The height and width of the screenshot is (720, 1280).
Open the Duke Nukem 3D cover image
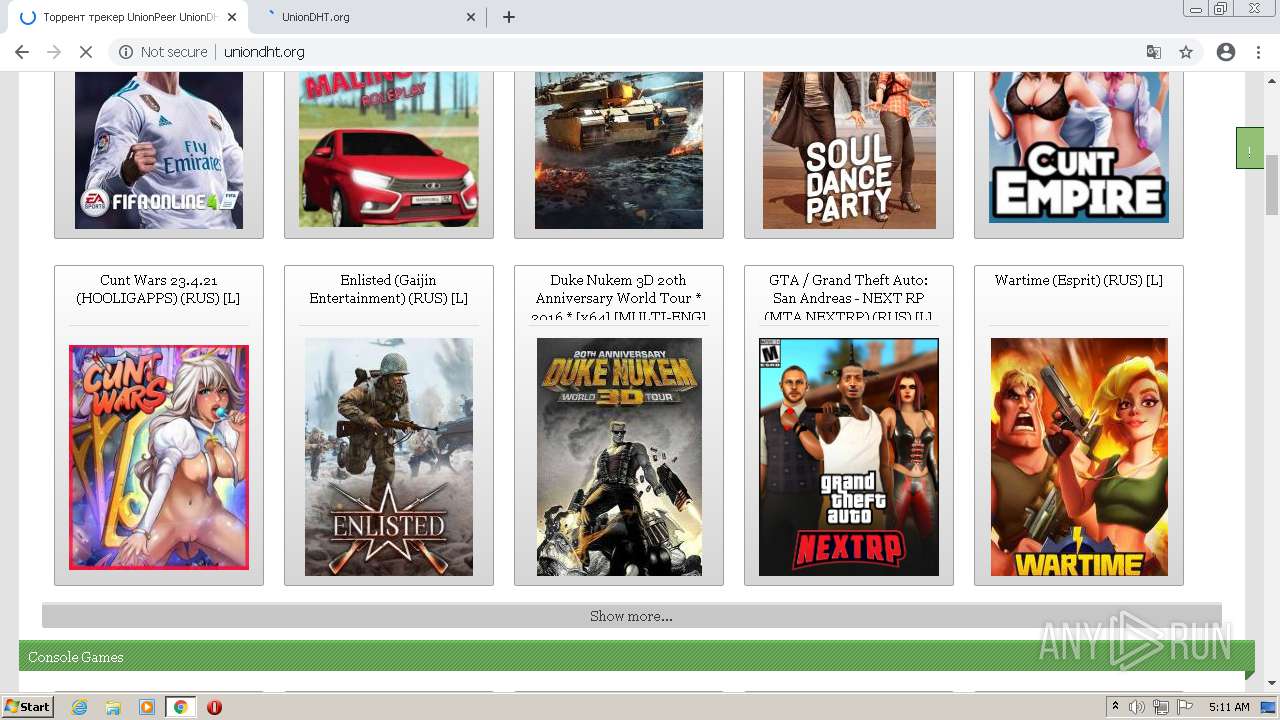click(619, 457)
